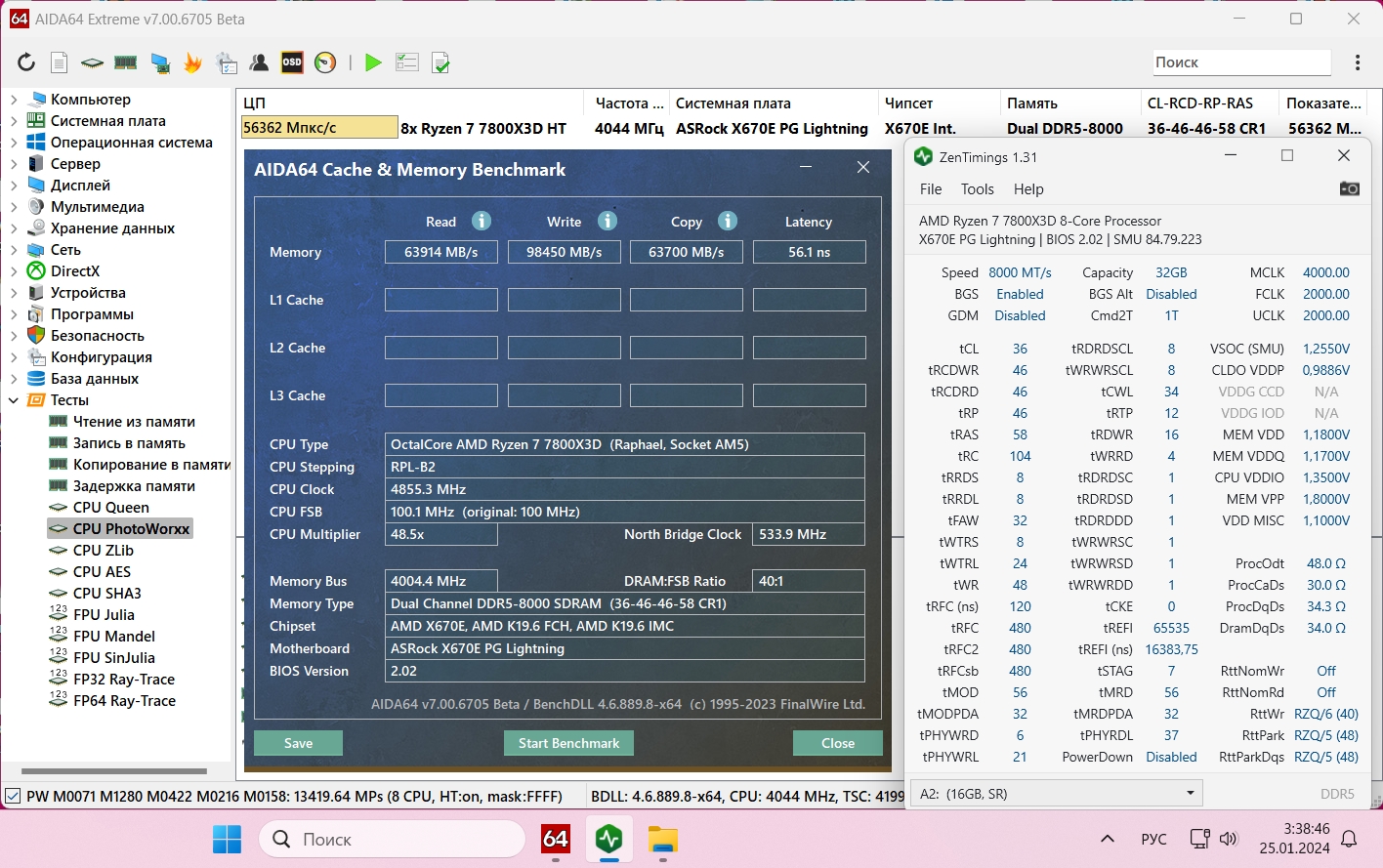Open ZenTimings Tools menu

[x=978, y=189]
